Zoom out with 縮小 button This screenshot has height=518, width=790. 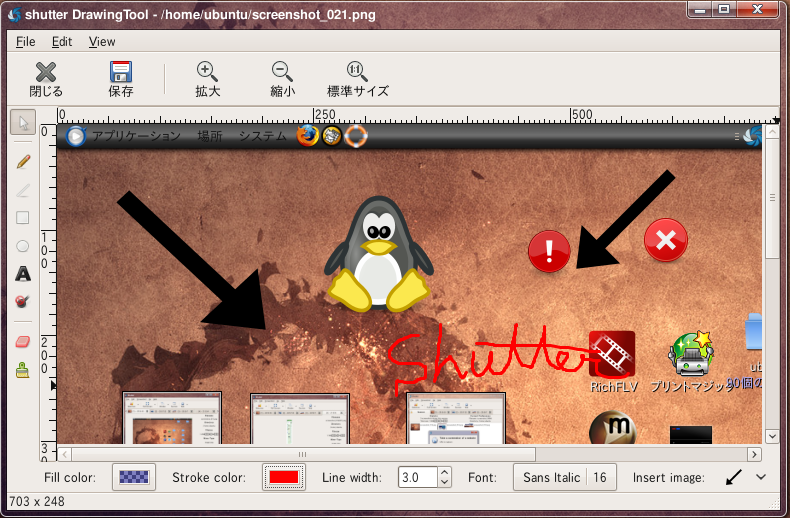pyautogui.click(x=282, y=79)
